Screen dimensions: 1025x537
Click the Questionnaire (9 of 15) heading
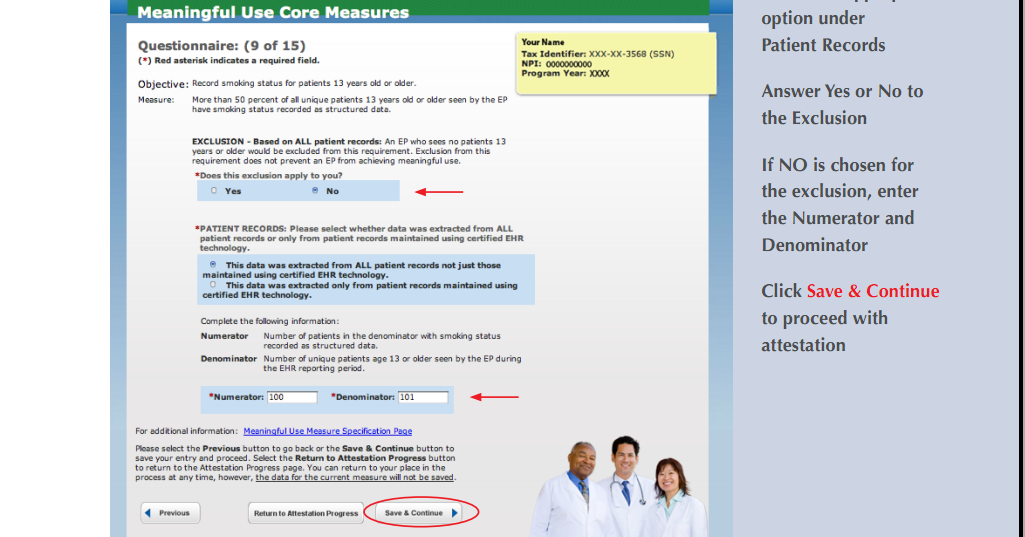221,46
